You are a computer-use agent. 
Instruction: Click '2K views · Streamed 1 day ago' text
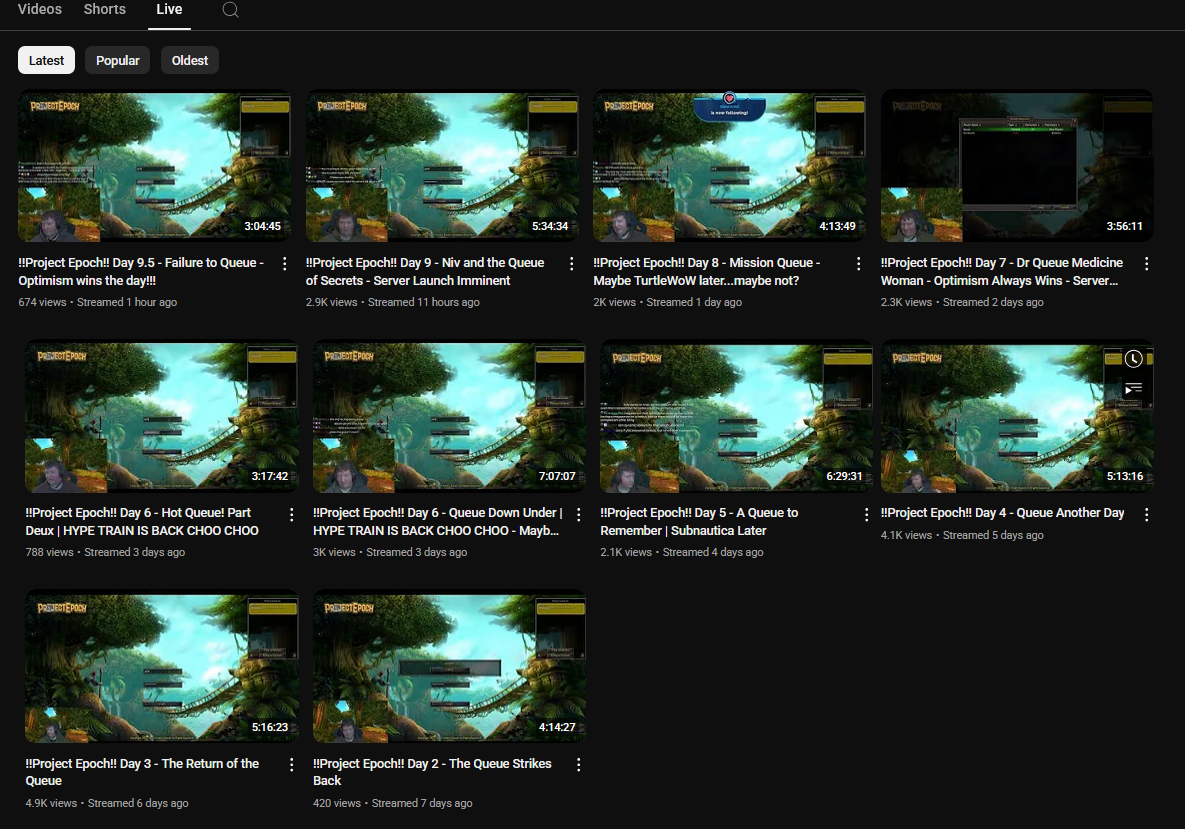pos(667,302)
